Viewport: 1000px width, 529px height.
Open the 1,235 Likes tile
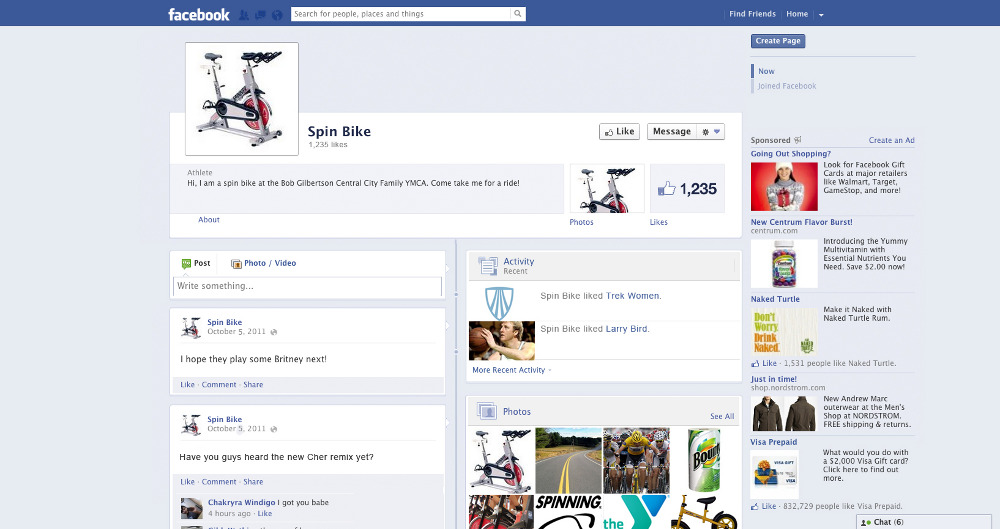click(688, 189)
